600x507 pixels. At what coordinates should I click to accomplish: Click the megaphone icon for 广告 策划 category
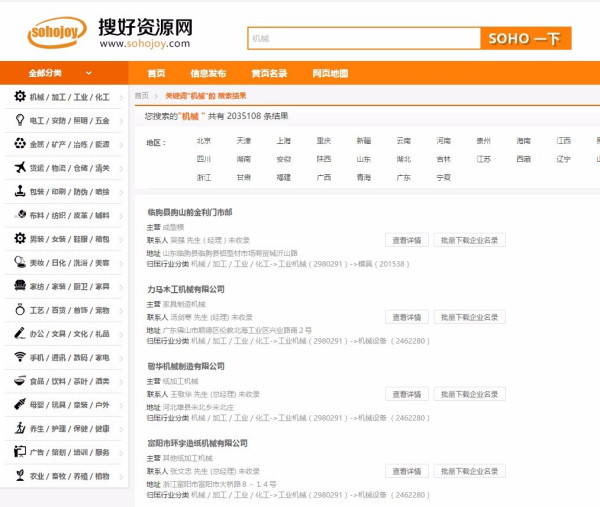19,452
